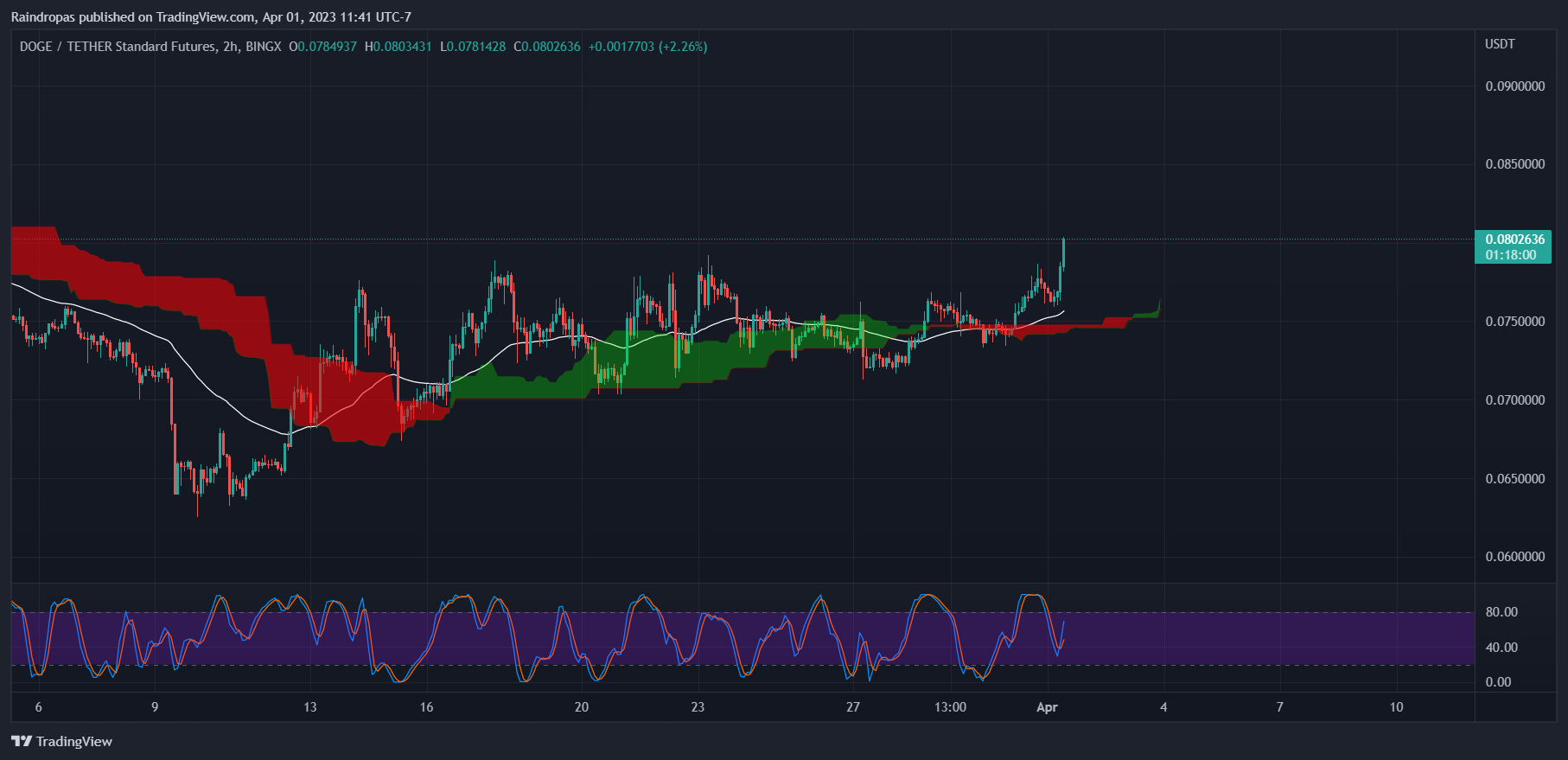The width and height of the screenshot is (1568, 760).
Task: Click the 20 date label on time axis
Action: click(582, 707)
